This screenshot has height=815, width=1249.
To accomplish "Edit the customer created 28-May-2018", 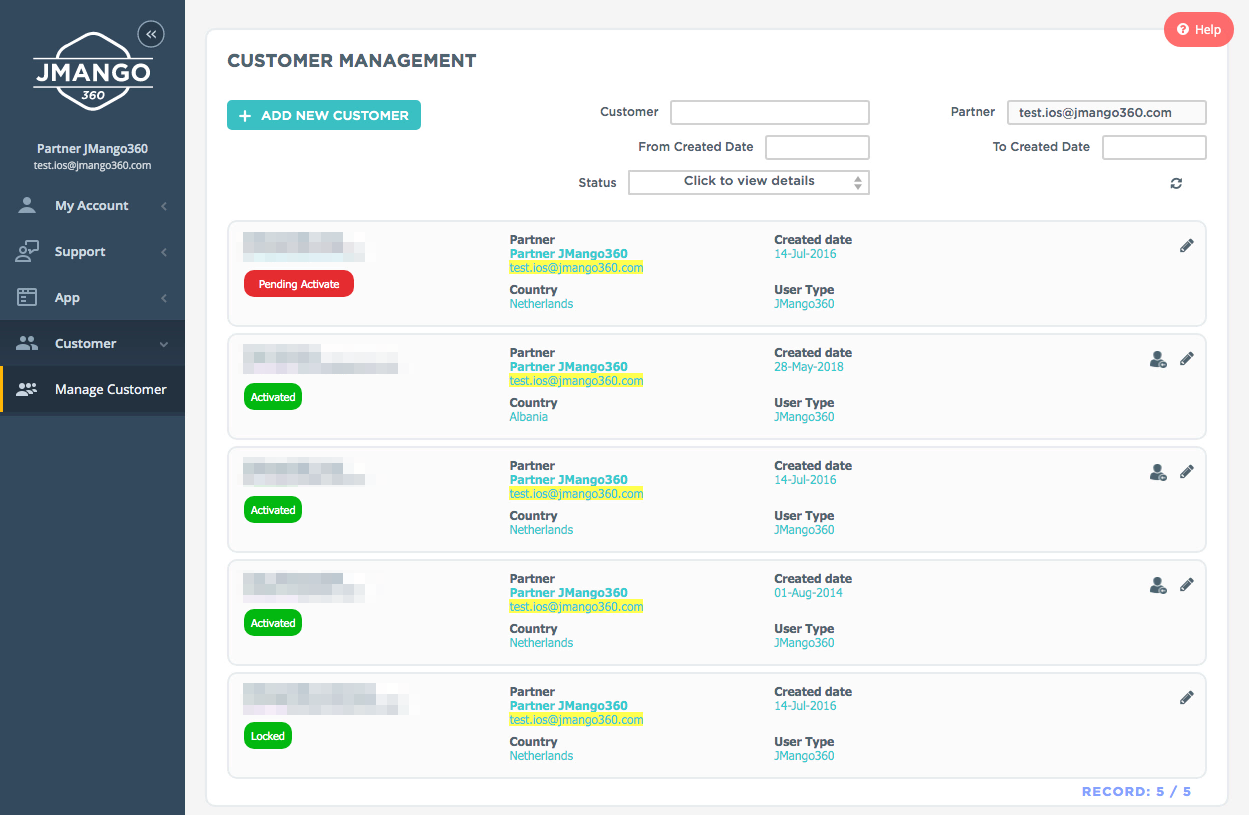I will (x=1187, y=358).
